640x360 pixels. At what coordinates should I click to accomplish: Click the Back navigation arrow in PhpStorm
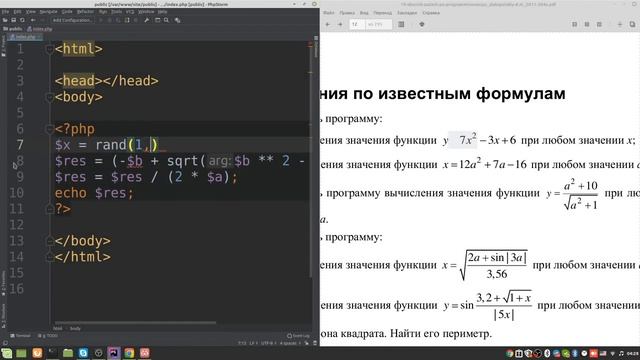pyautogui.click(x=33, y=20)
